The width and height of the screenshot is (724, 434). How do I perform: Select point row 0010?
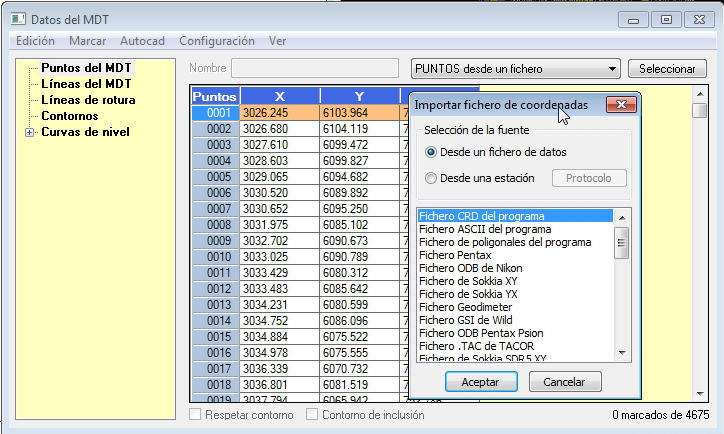(216, 257)
